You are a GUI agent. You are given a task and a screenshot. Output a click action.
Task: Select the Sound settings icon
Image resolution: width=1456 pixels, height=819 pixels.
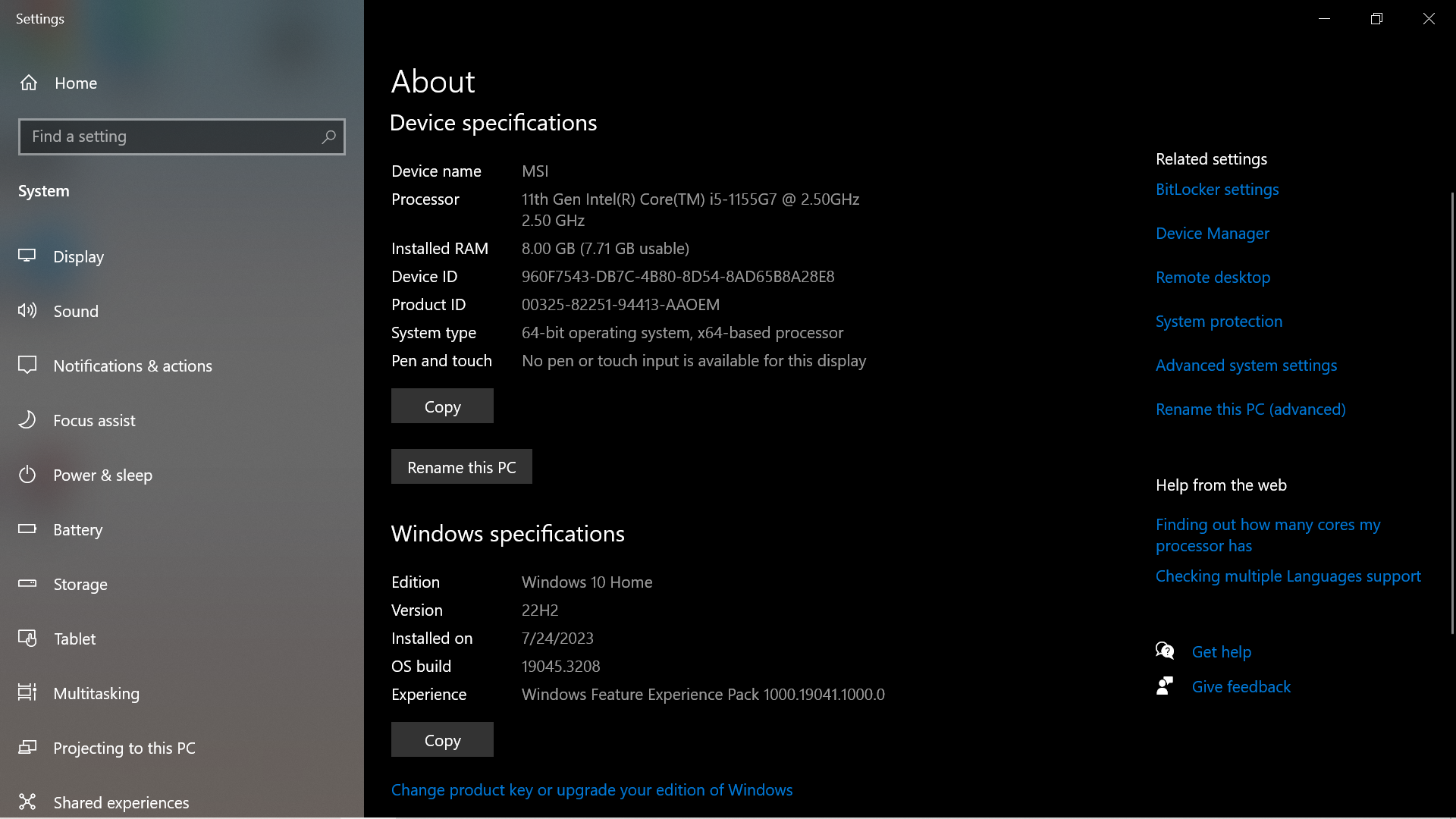pyautogui.click(x=27, y=311)
